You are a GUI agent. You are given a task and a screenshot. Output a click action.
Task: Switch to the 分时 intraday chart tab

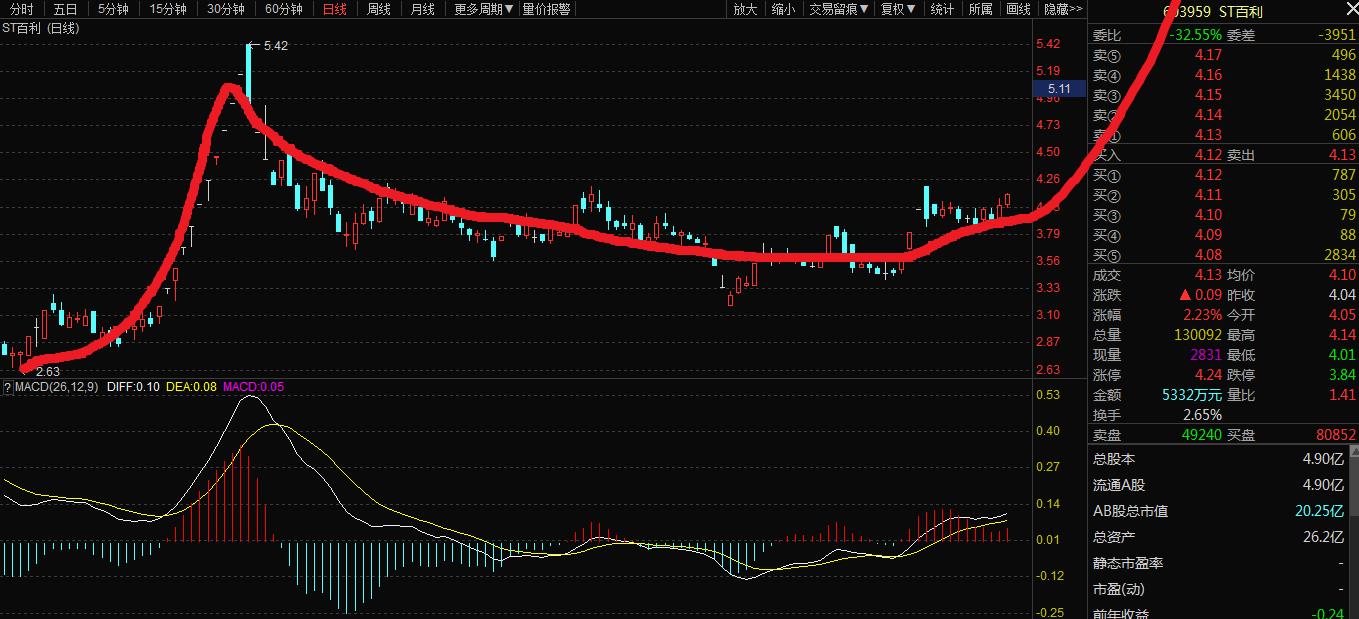point(21,9)
